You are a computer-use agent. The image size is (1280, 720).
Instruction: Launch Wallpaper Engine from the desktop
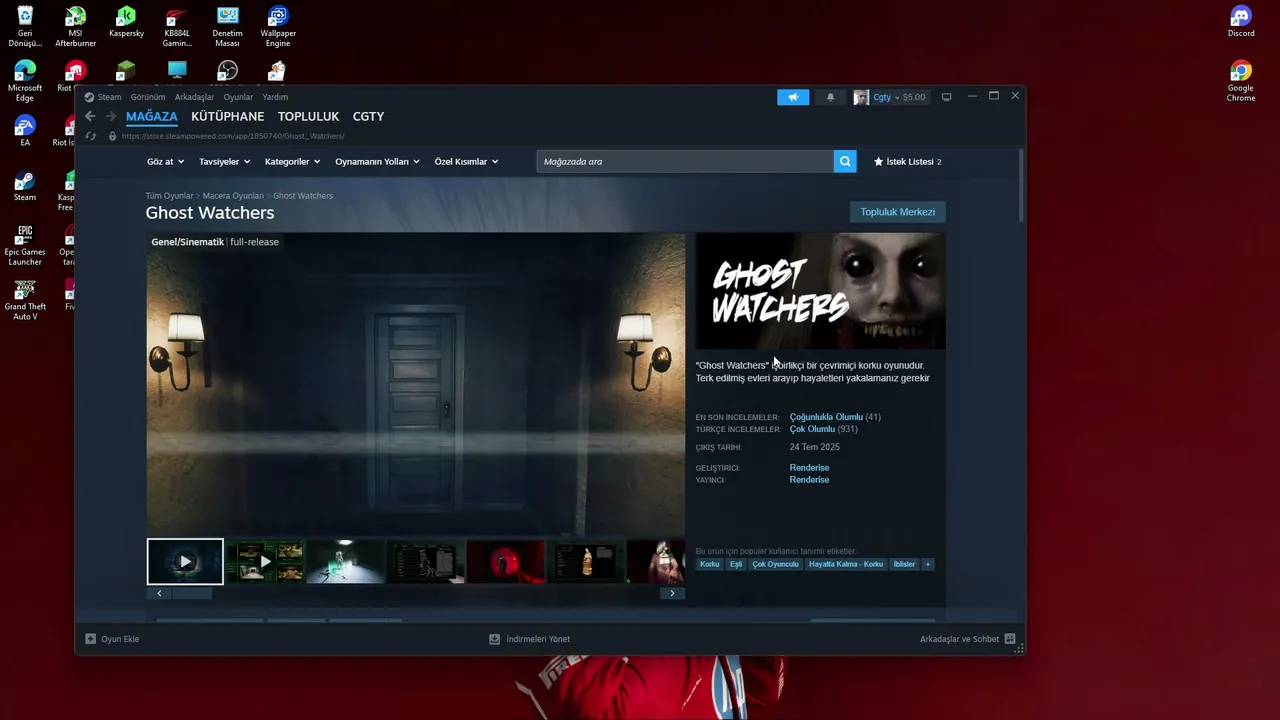tap(278, 27)
